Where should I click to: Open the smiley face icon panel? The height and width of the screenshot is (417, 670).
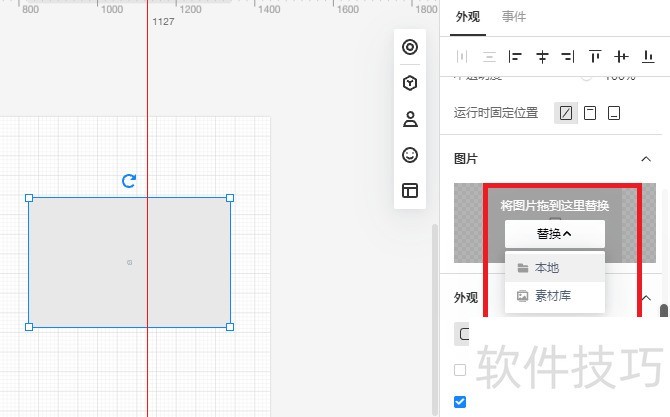tap(410, 155)
